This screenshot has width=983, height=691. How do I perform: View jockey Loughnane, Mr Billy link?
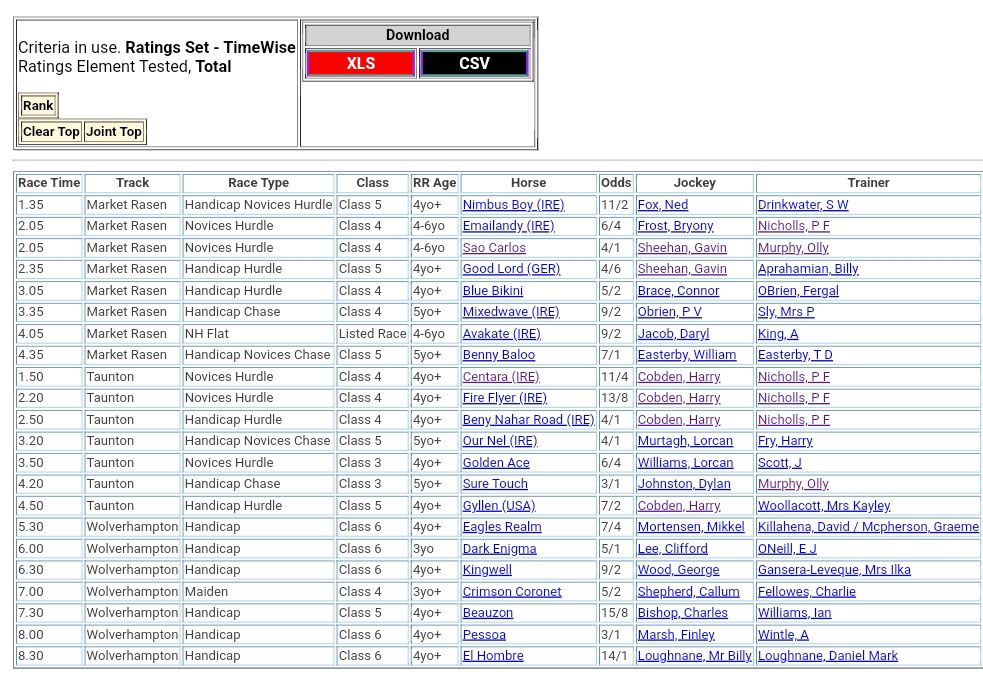tap(694, 656)
